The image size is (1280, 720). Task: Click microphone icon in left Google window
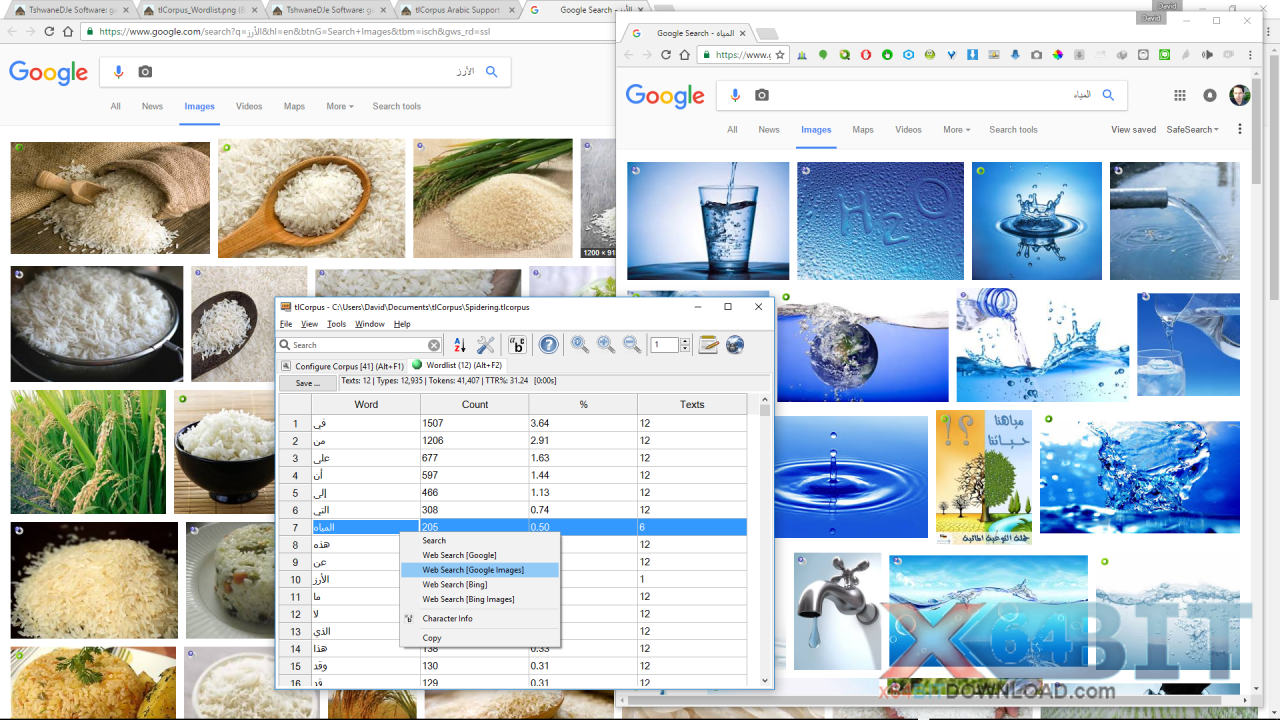click(119, 72)
